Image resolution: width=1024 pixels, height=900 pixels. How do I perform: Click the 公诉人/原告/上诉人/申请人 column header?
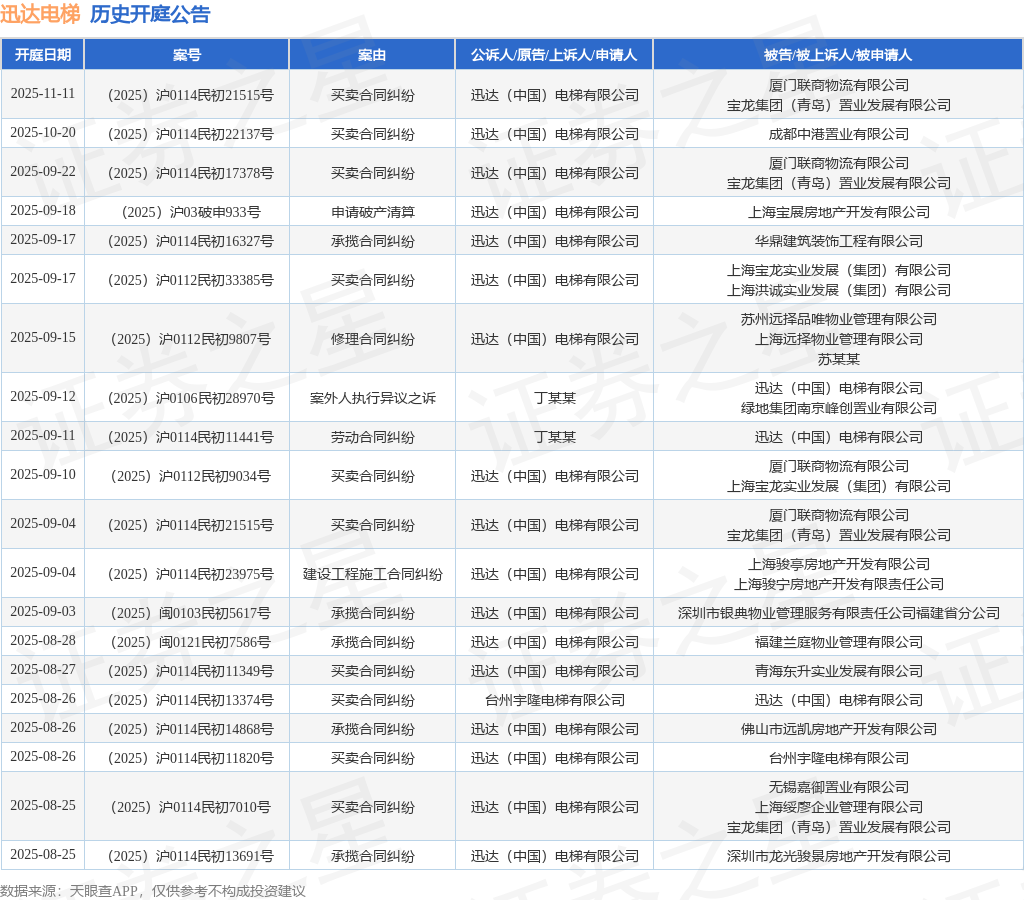553,55
